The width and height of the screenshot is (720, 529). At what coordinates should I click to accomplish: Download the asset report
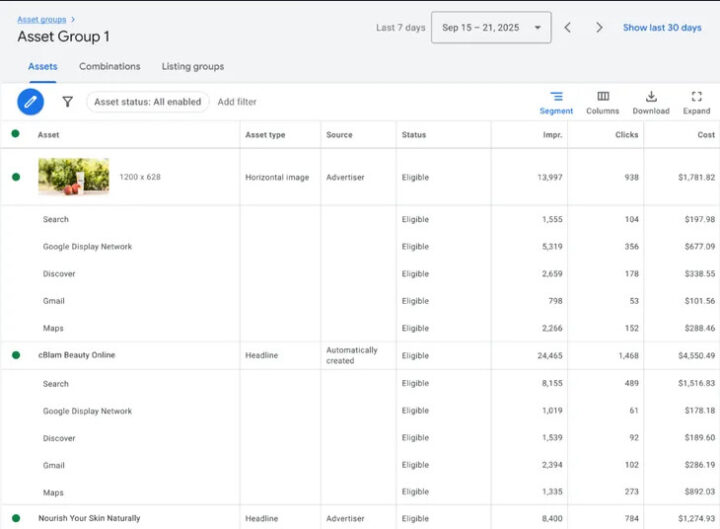click(x=651, y=102)
